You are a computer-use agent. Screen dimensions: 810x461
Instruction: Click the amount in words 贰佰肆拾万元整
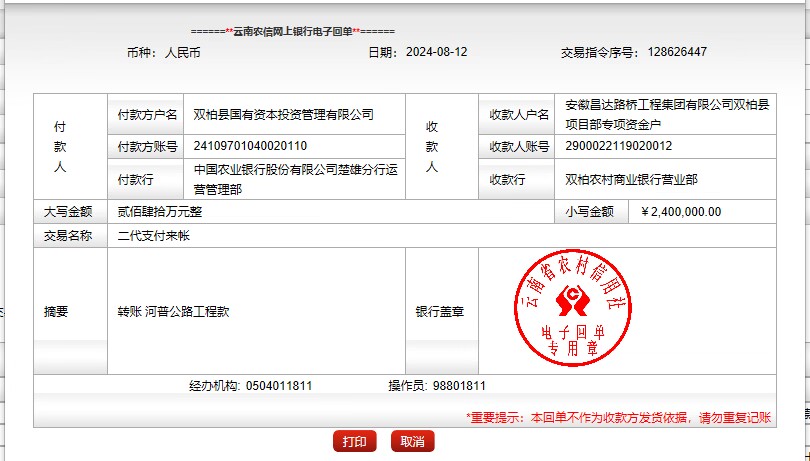pos(160,212)
